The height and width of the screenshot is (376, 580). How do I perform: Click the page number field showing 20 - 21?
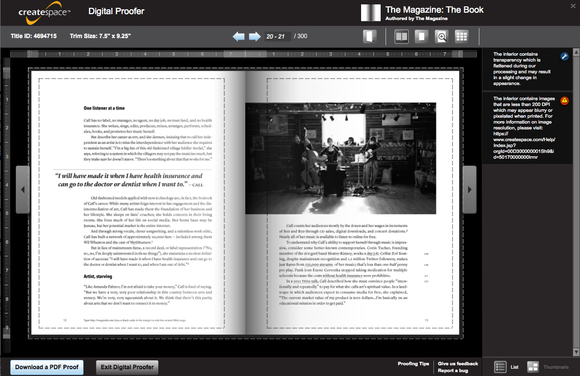click(277, 36)
